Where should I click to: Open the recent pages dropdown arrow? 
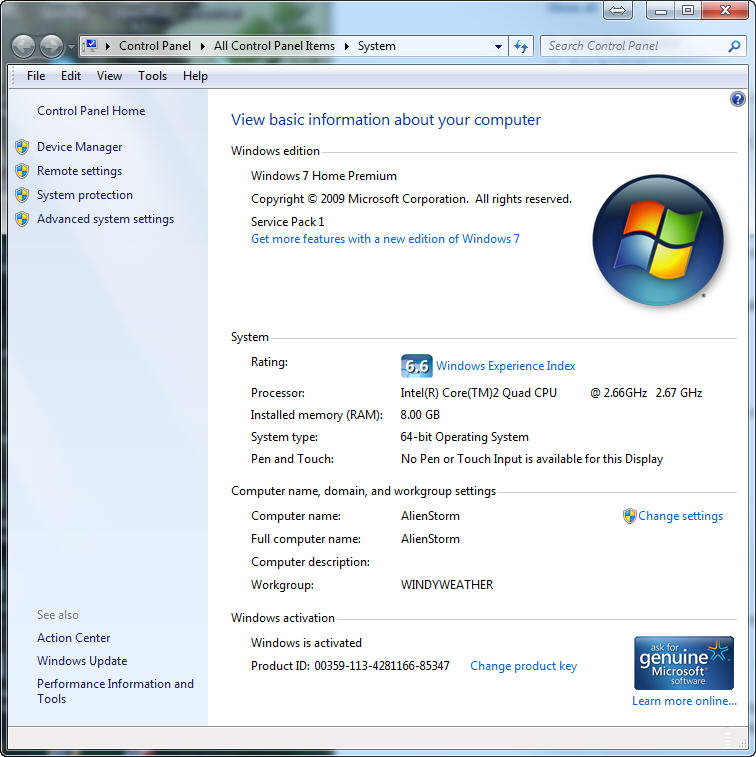pos(71,47)
